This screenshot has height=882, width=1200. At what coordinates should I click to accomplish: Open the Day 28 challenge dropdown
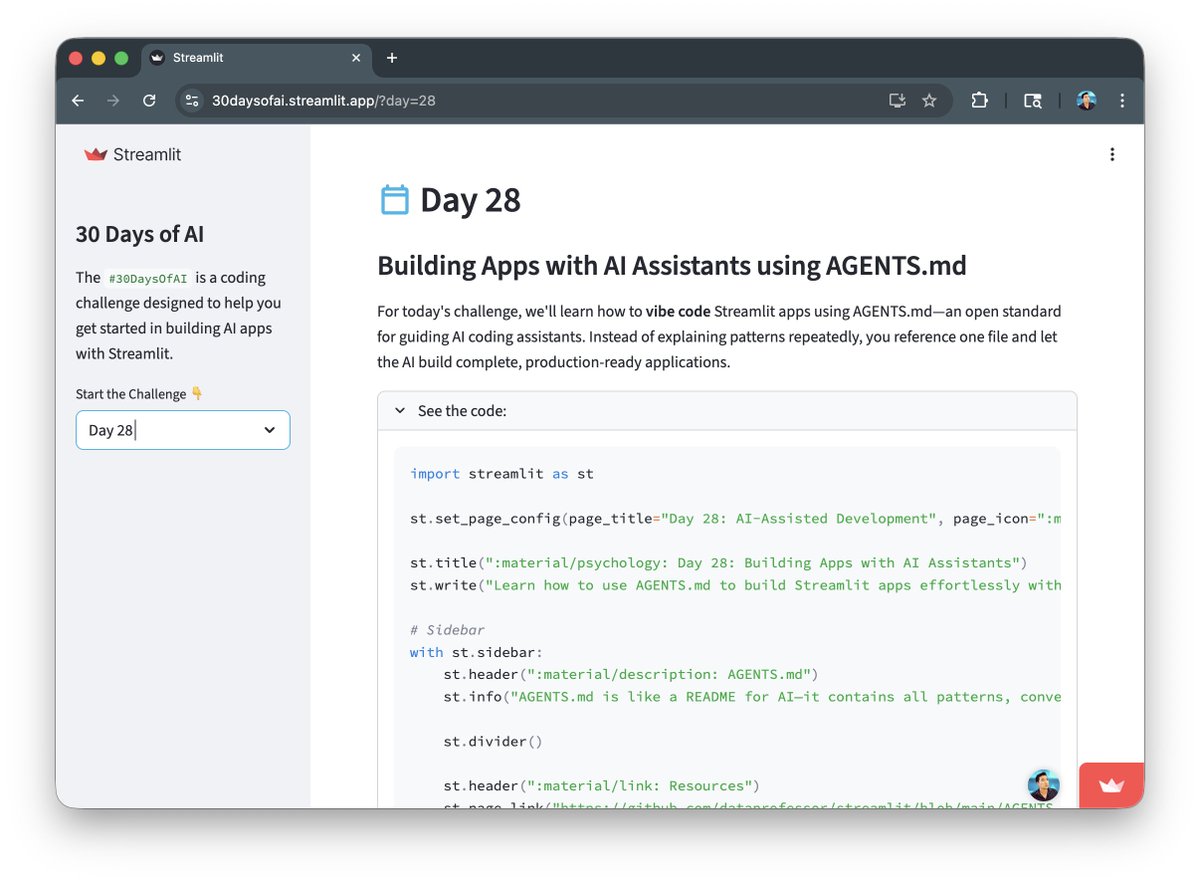pyautogui.click(x=183, y=430)
